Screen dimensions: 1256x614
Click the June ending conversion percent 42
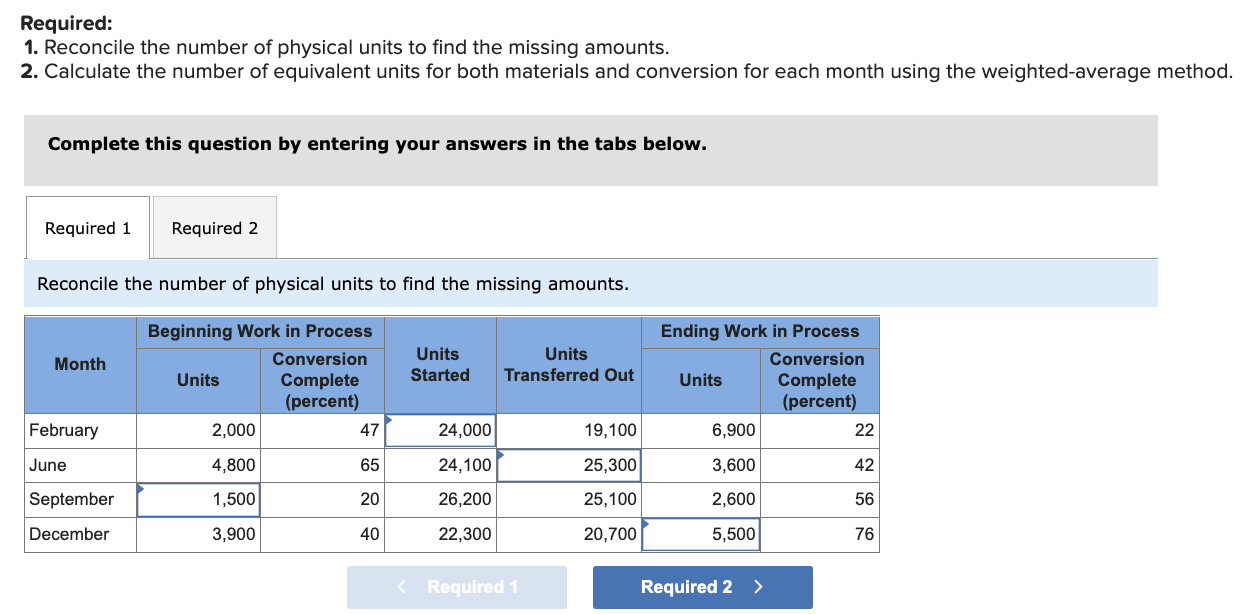pos(819,465)
